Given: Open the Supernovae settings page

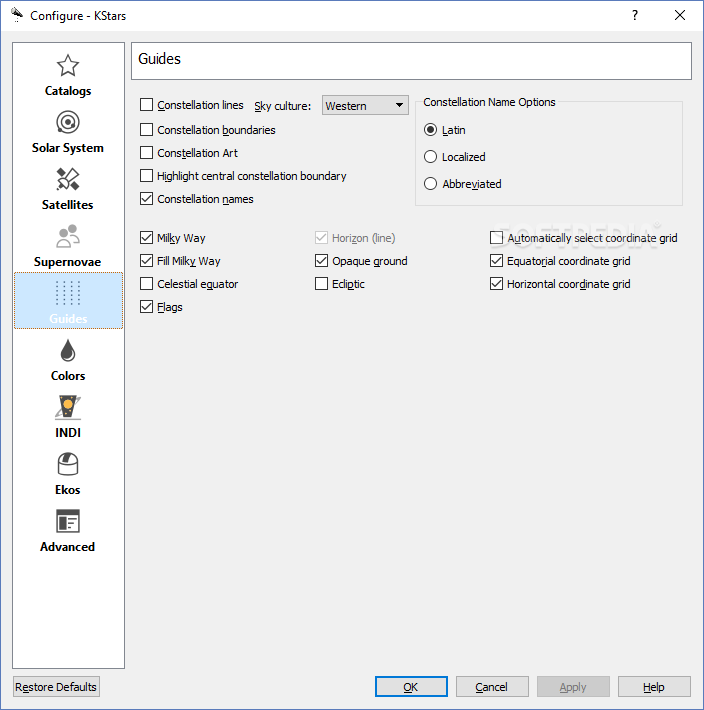Looking at the screenshot, I should coord(68,246).
